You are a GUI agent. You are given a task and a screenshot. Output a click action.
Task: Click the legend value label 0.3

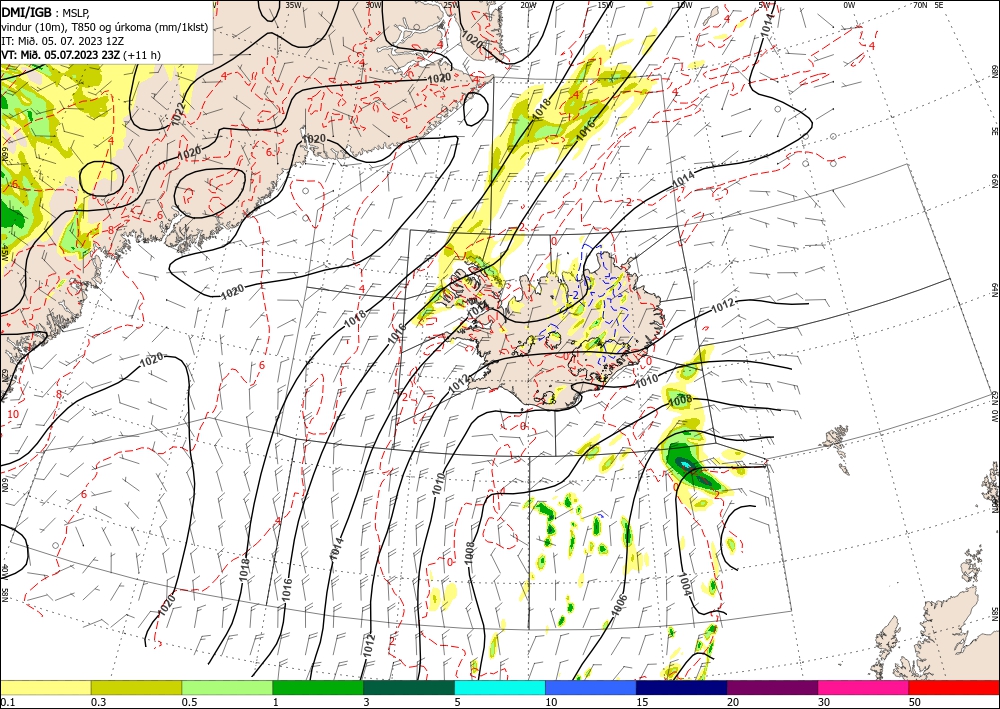[98, 702]
